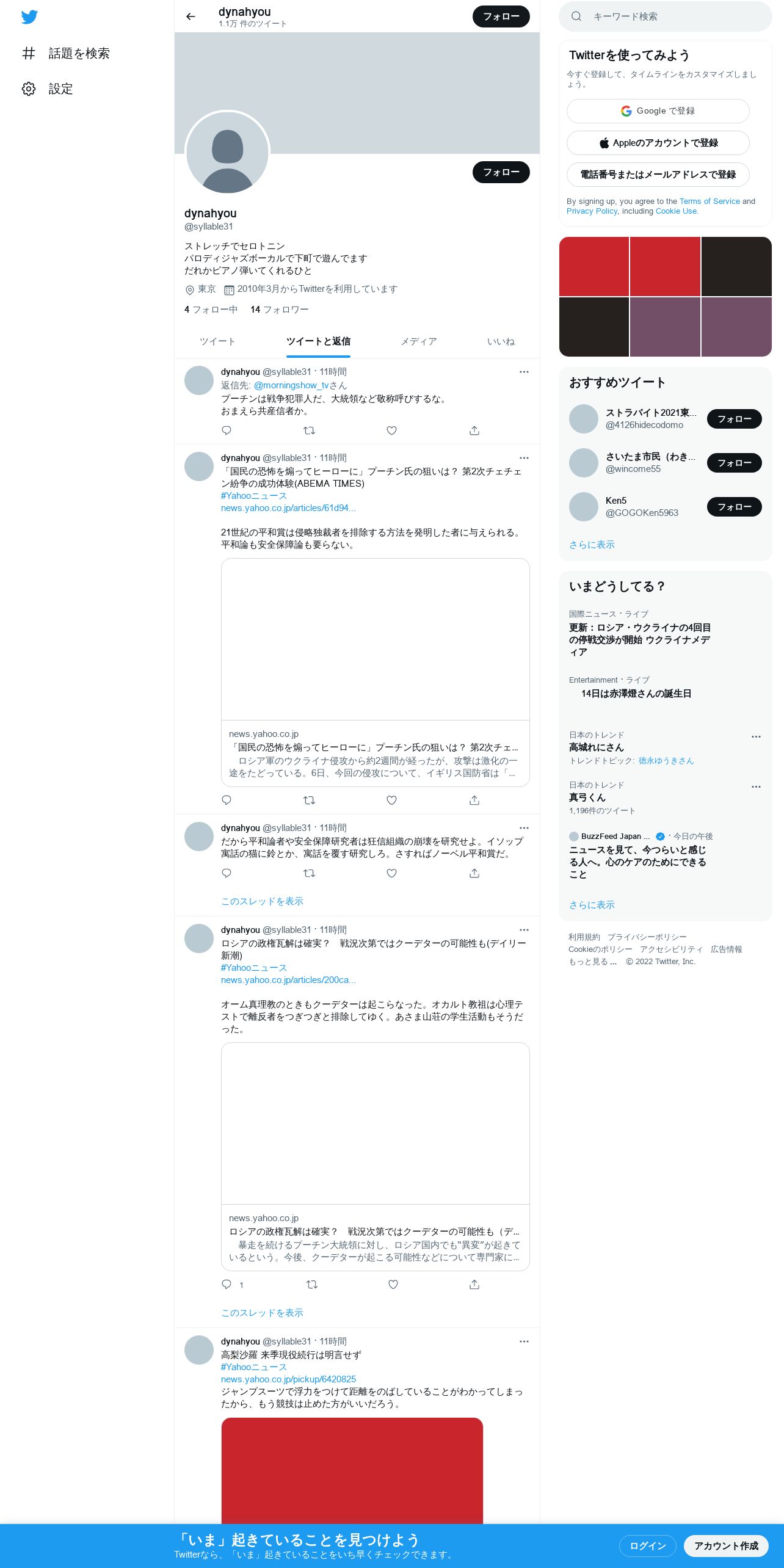Open more menu on ABEMA TIMES tweet

524,458
